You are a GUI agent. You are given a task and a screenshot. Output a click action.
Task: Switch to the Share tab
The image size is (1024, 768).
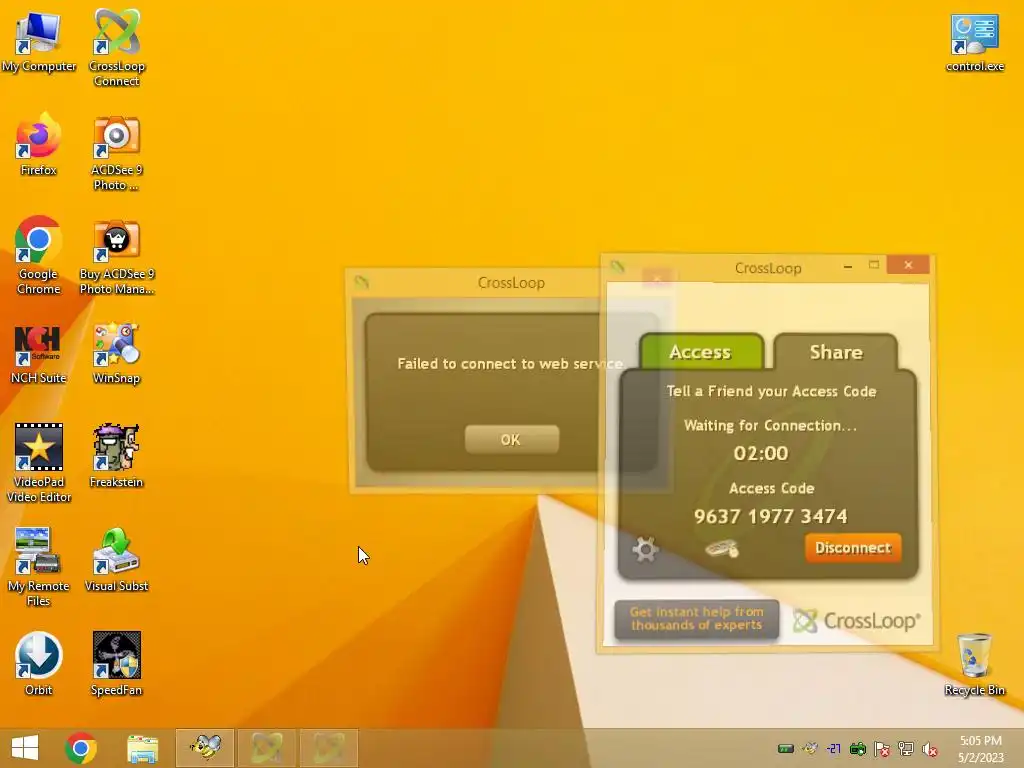point(836,352)
